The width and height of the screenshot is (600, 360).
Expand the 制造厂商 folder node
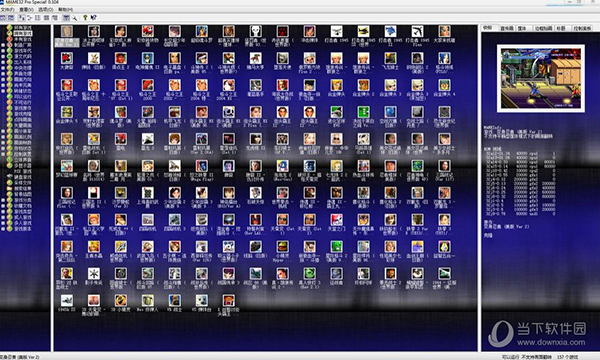click(x=3, y=45)
